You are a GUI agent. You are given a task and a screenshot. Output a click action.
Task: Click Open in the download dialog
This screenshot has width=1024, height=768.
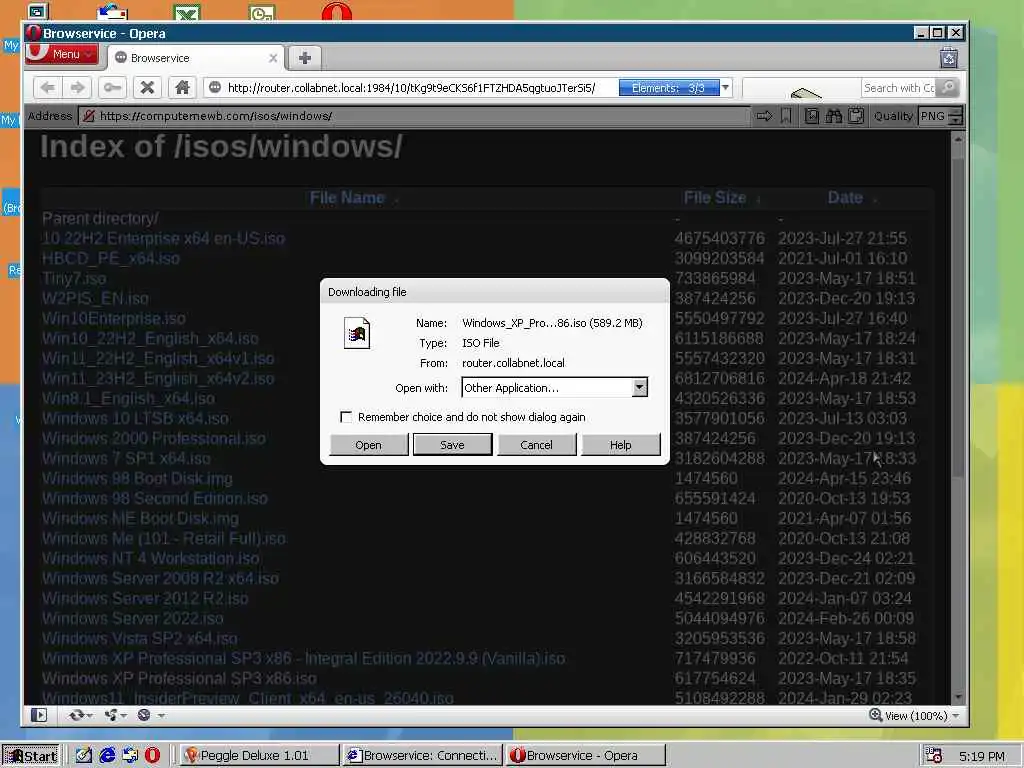[x=368, y=445]
